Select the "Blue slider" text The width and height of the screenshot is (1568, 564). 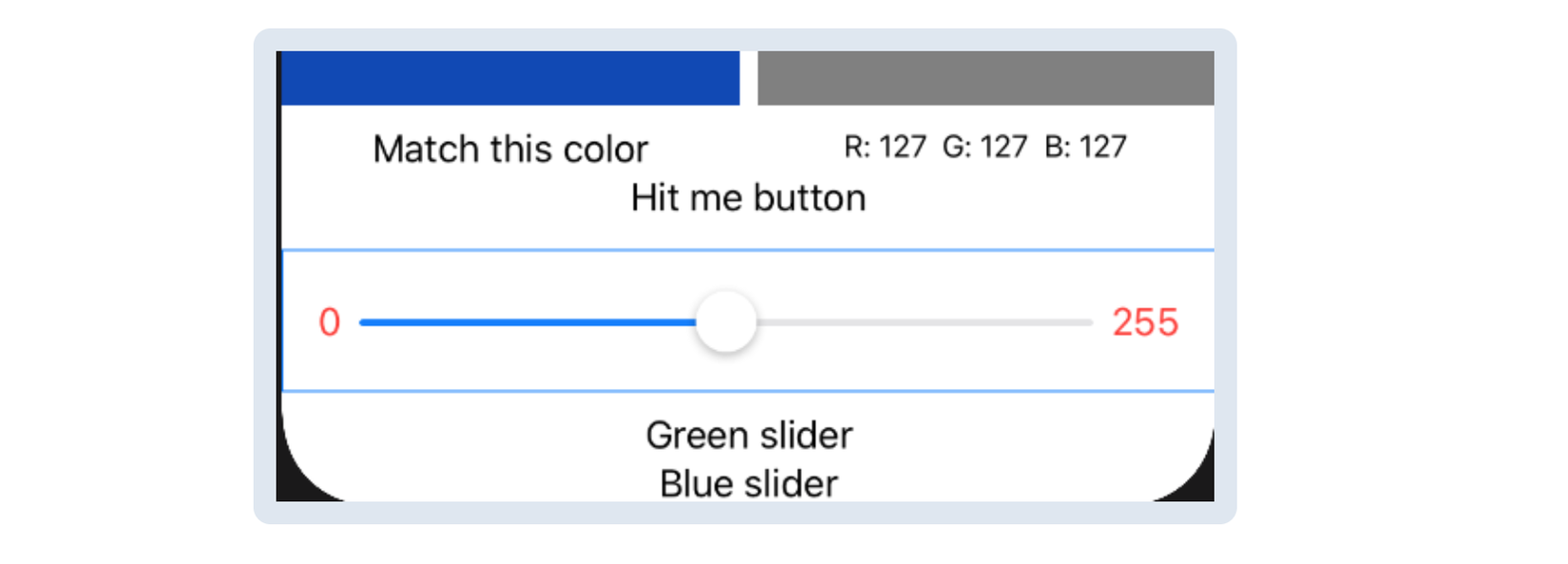(749, 484)
